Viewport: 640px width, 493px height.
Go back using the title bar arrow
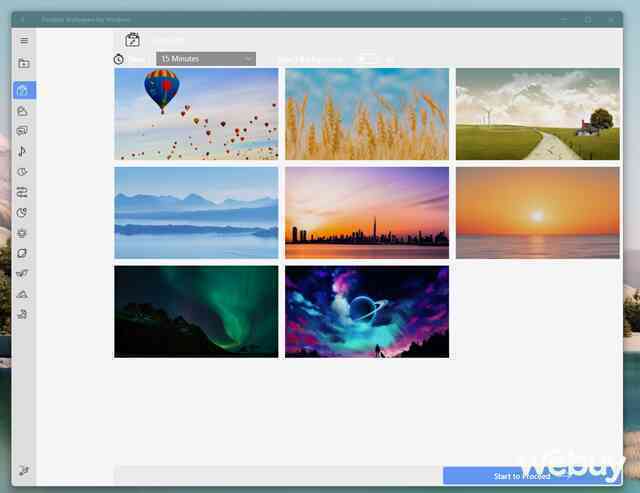[22, 20]
